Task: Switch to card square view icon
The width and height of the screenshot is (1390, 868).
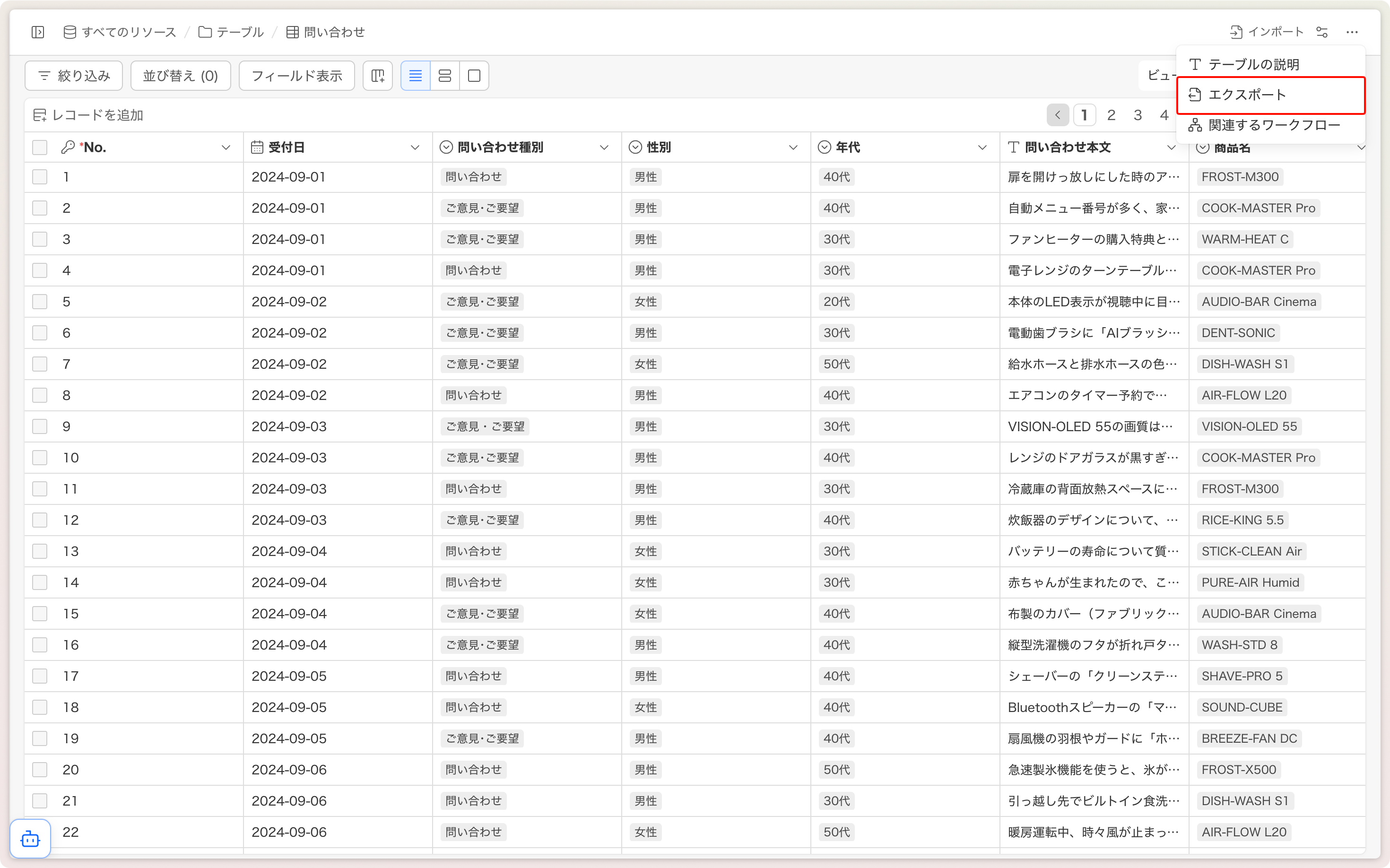Action: (474, 76)
